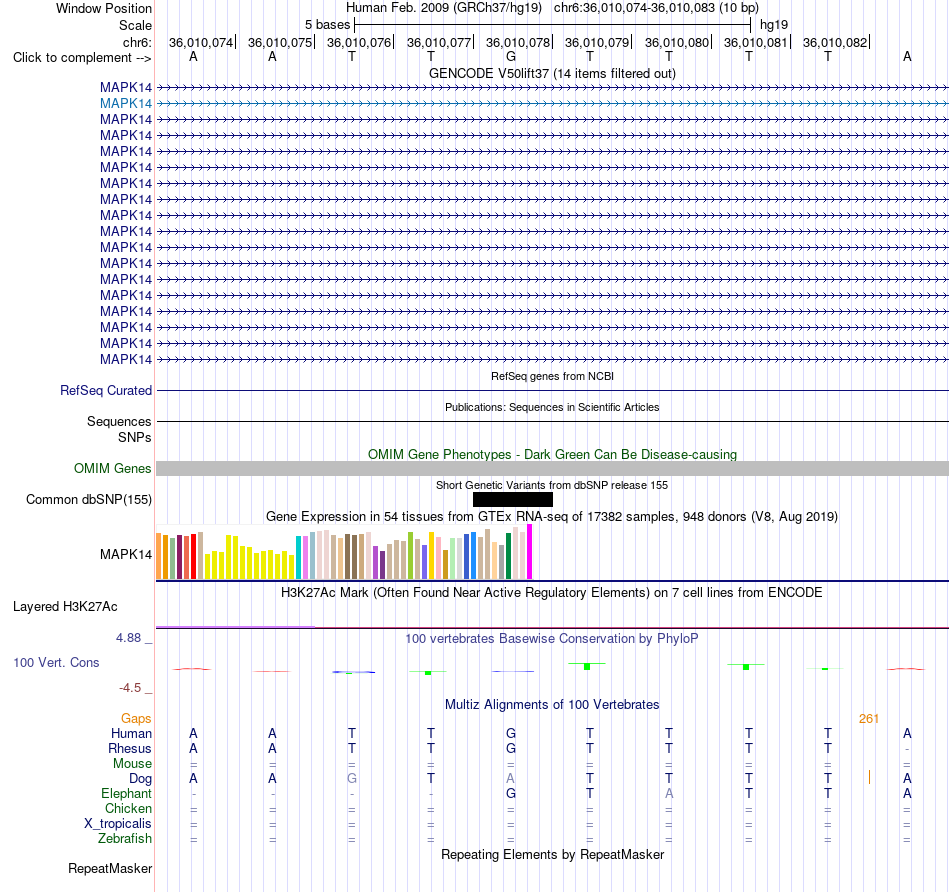Click the '5 bases' scale text
The height and width of the screenshot is (892, 950).
(327, 25)
